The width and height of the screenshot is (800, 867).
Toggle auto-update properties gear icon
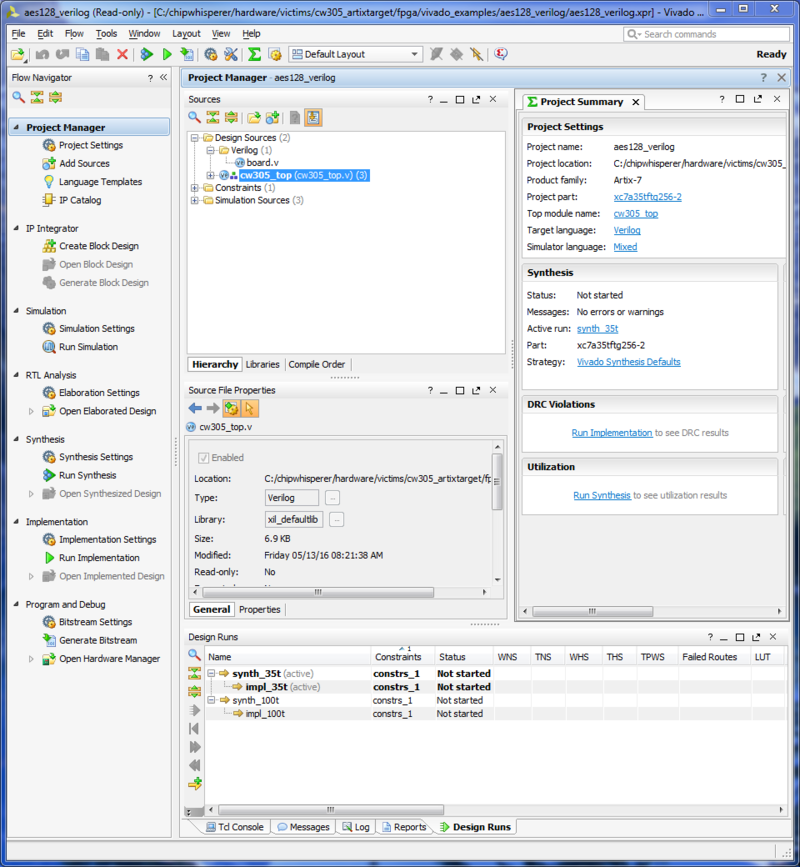tap(231, 408)
